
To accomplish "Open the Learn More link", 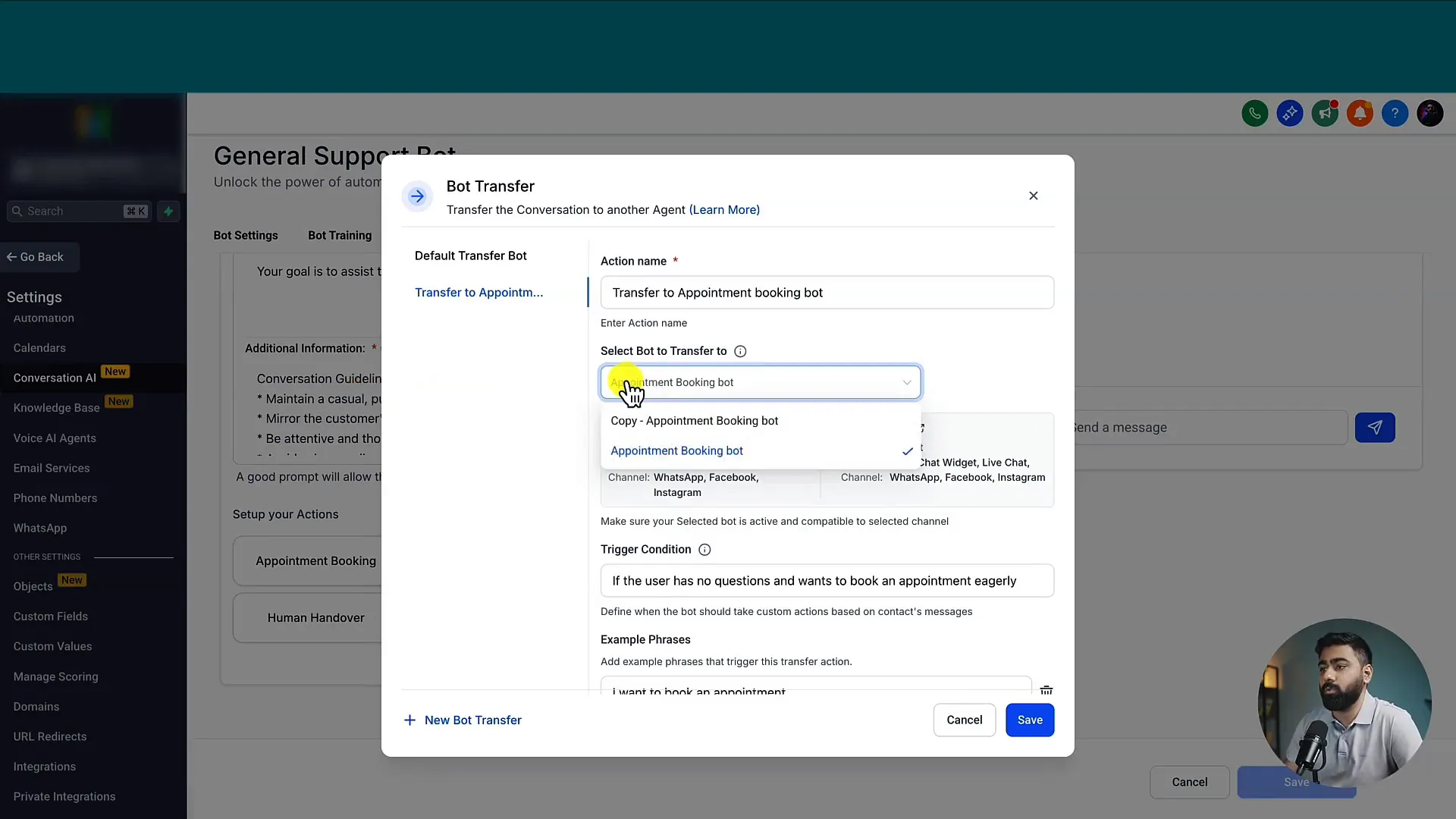I will point(724,210).
